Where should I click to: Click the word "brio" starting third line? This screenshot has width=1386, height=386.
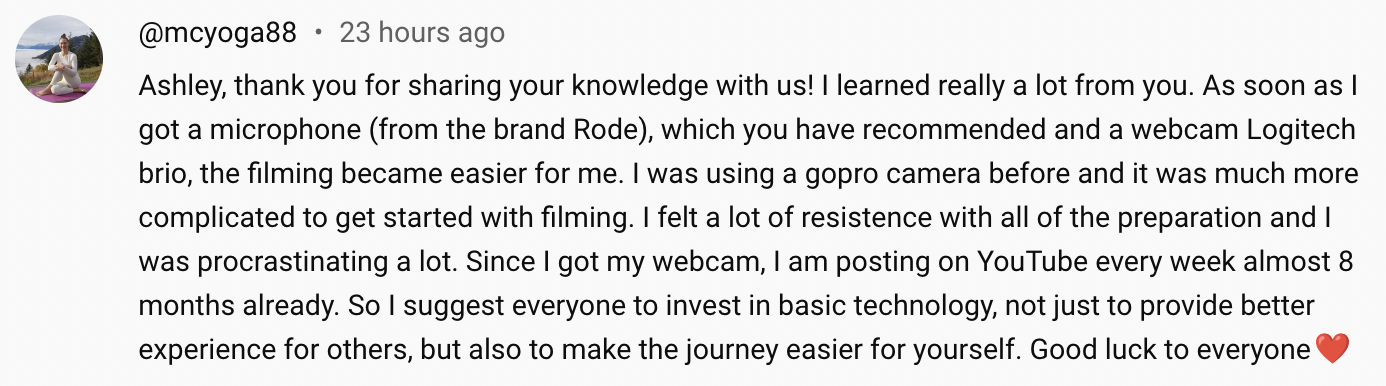[162, 174]
